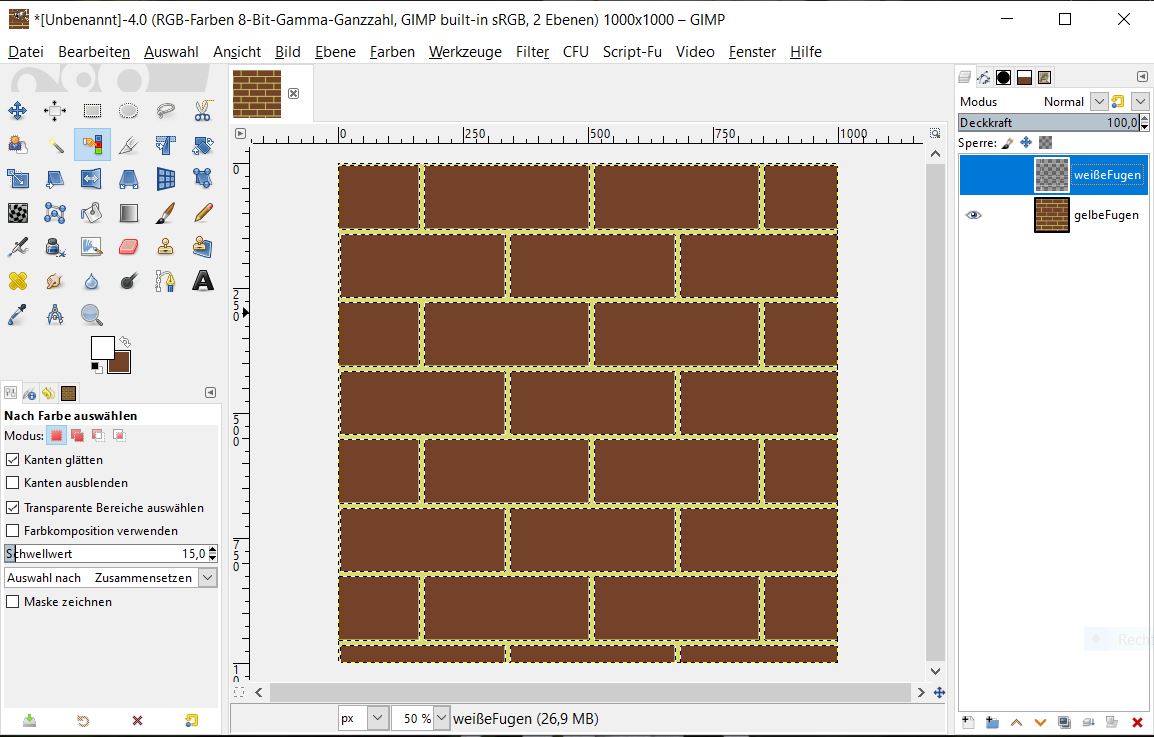Select the Rectangle Select tool
Viewport: 1154px width, 737px height.
tap(92, 111)
